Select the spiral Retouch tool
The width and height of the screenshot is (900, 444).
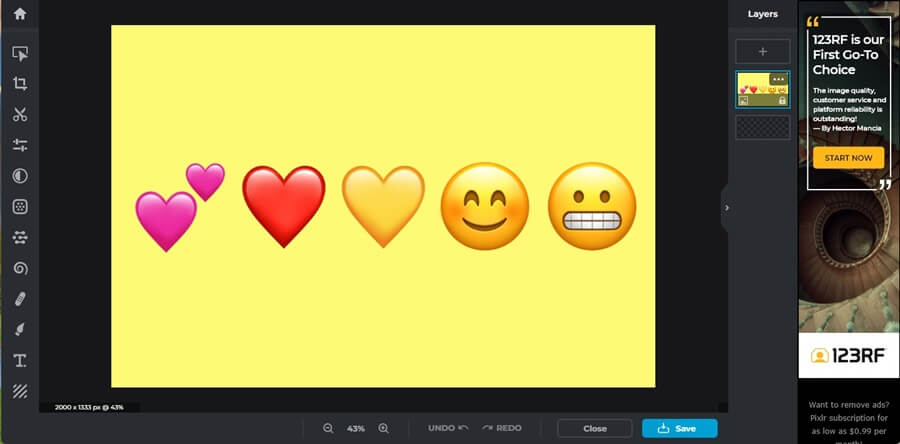20,268
